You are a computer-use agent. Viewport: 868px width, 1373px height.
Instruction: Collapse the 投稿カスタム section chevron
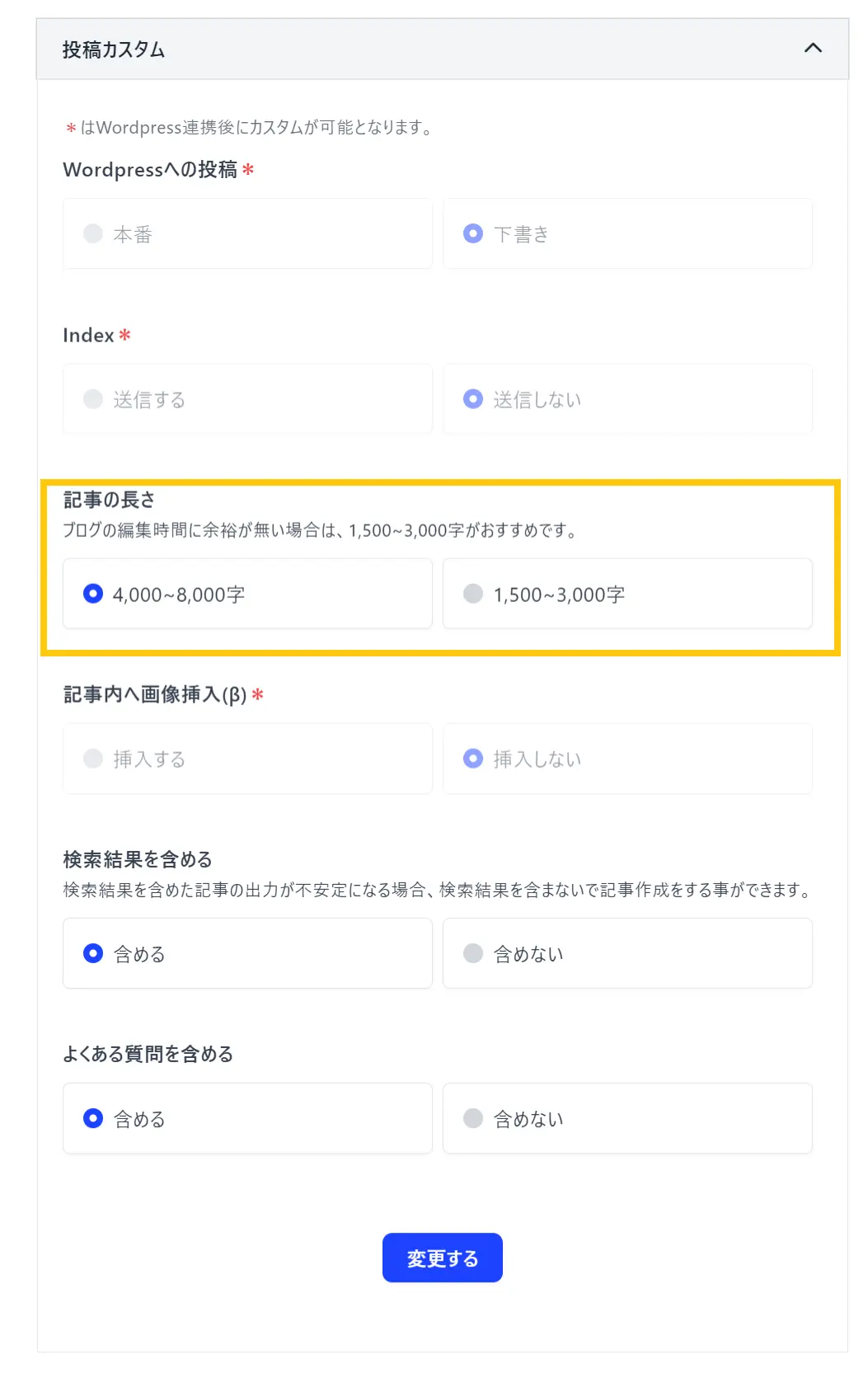[x=813, y=48]
